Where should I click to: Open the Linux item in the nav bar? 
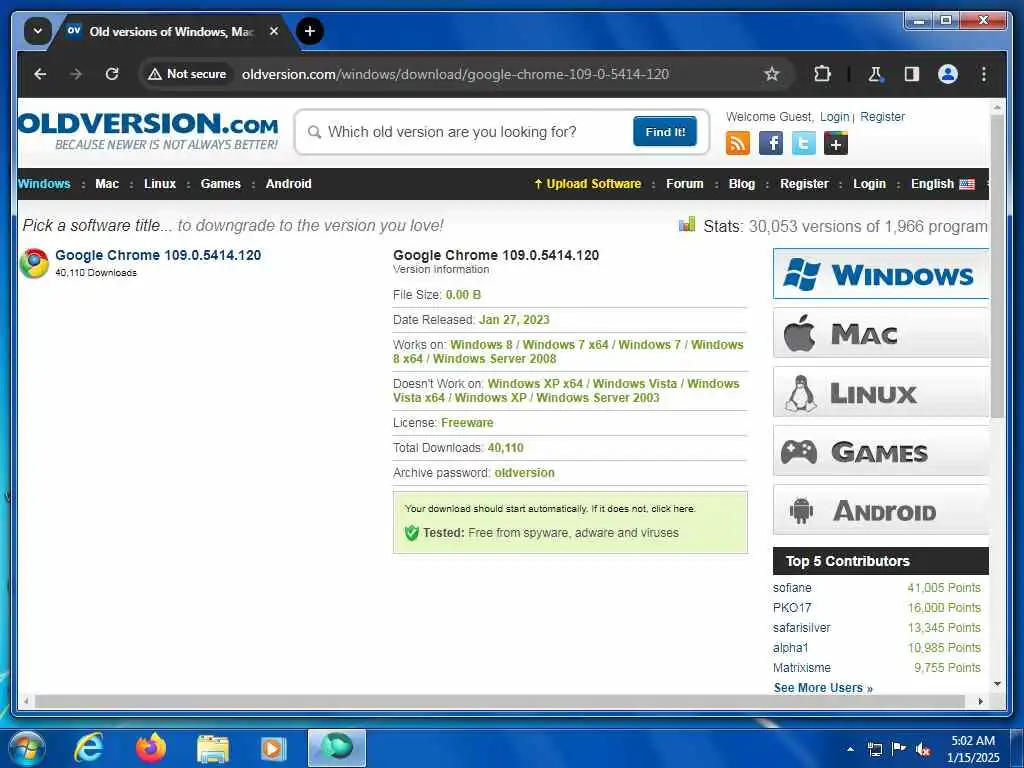[160, 184]
